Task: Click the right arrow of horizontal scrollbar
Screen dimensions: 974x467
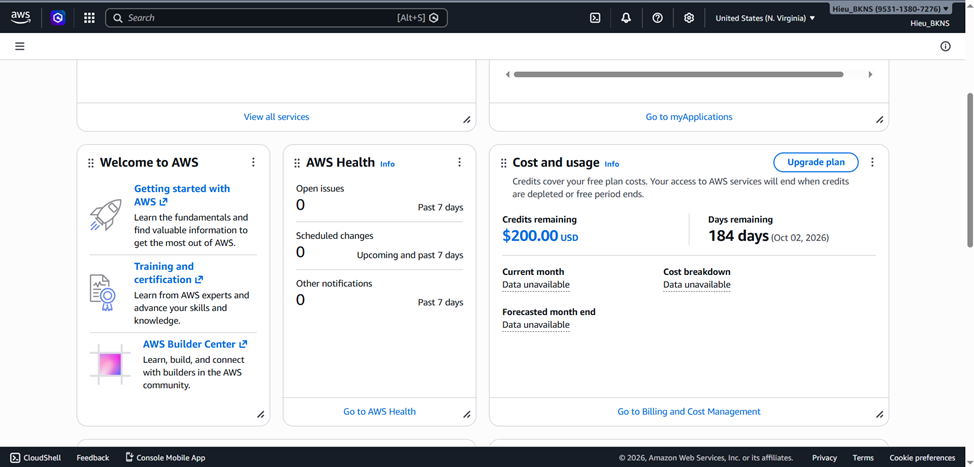Action: [x=870, y=75]
